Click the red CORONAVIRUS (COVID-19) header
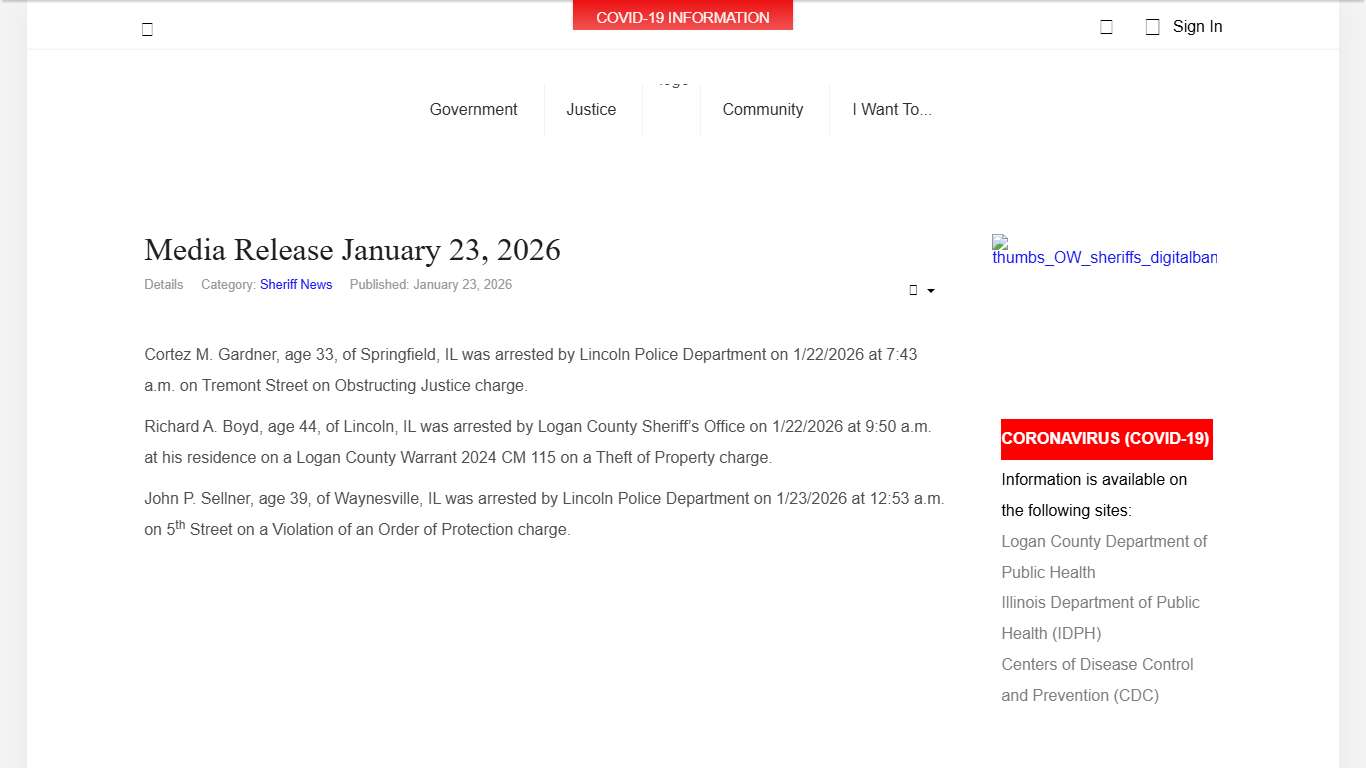 (x=1106, y=439)
